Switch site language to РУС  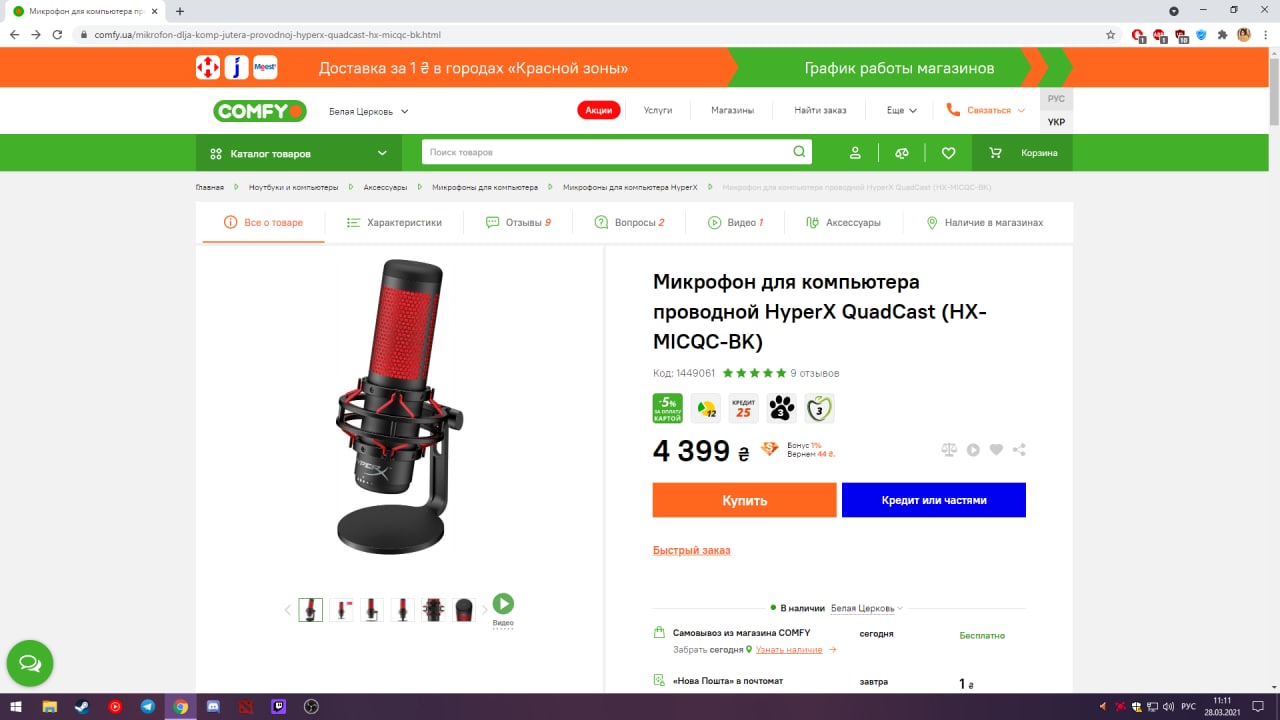1056,99
